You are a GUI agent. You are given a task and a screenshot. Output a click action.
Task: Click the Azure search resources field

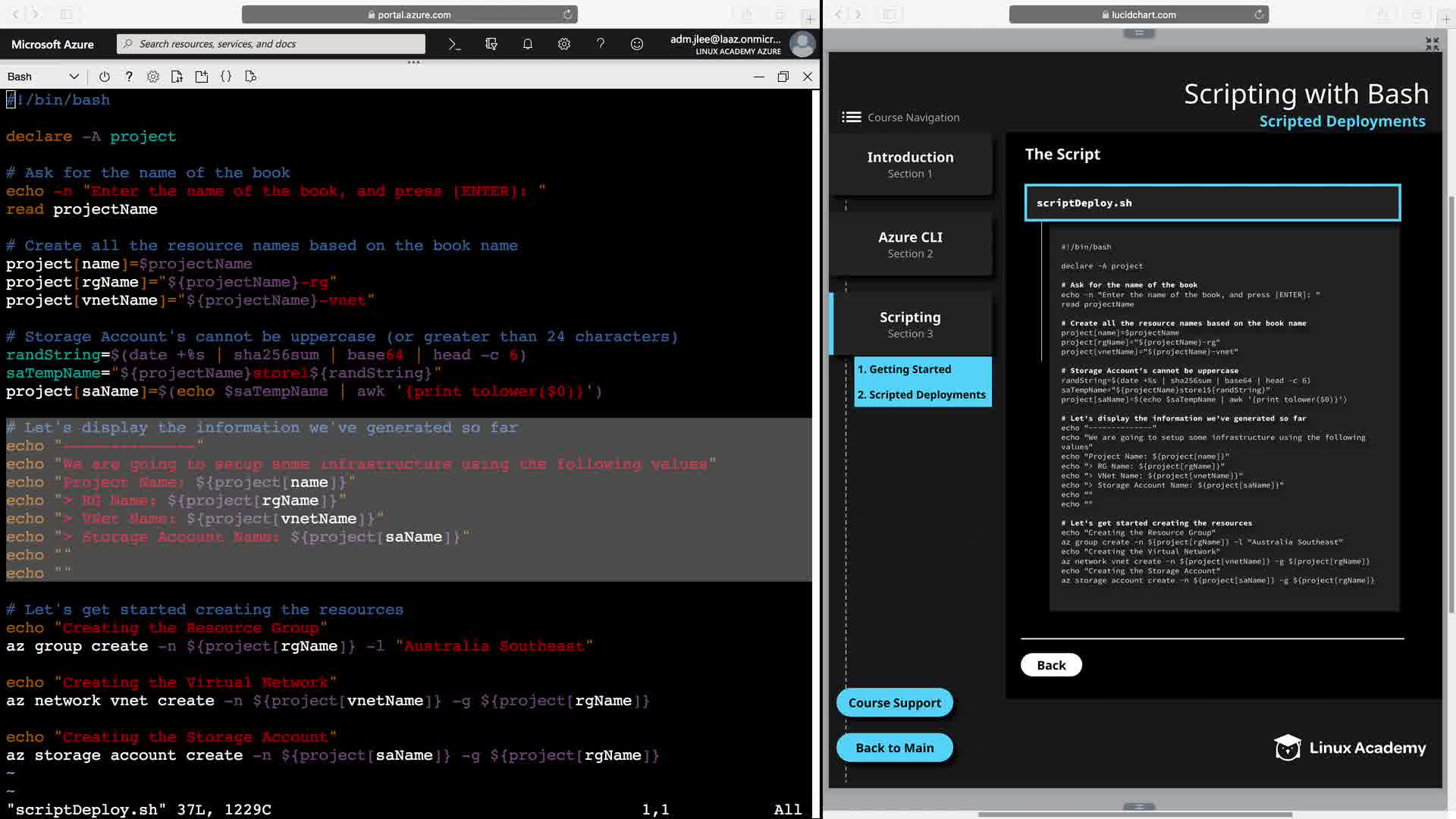(x=273, y=44)
